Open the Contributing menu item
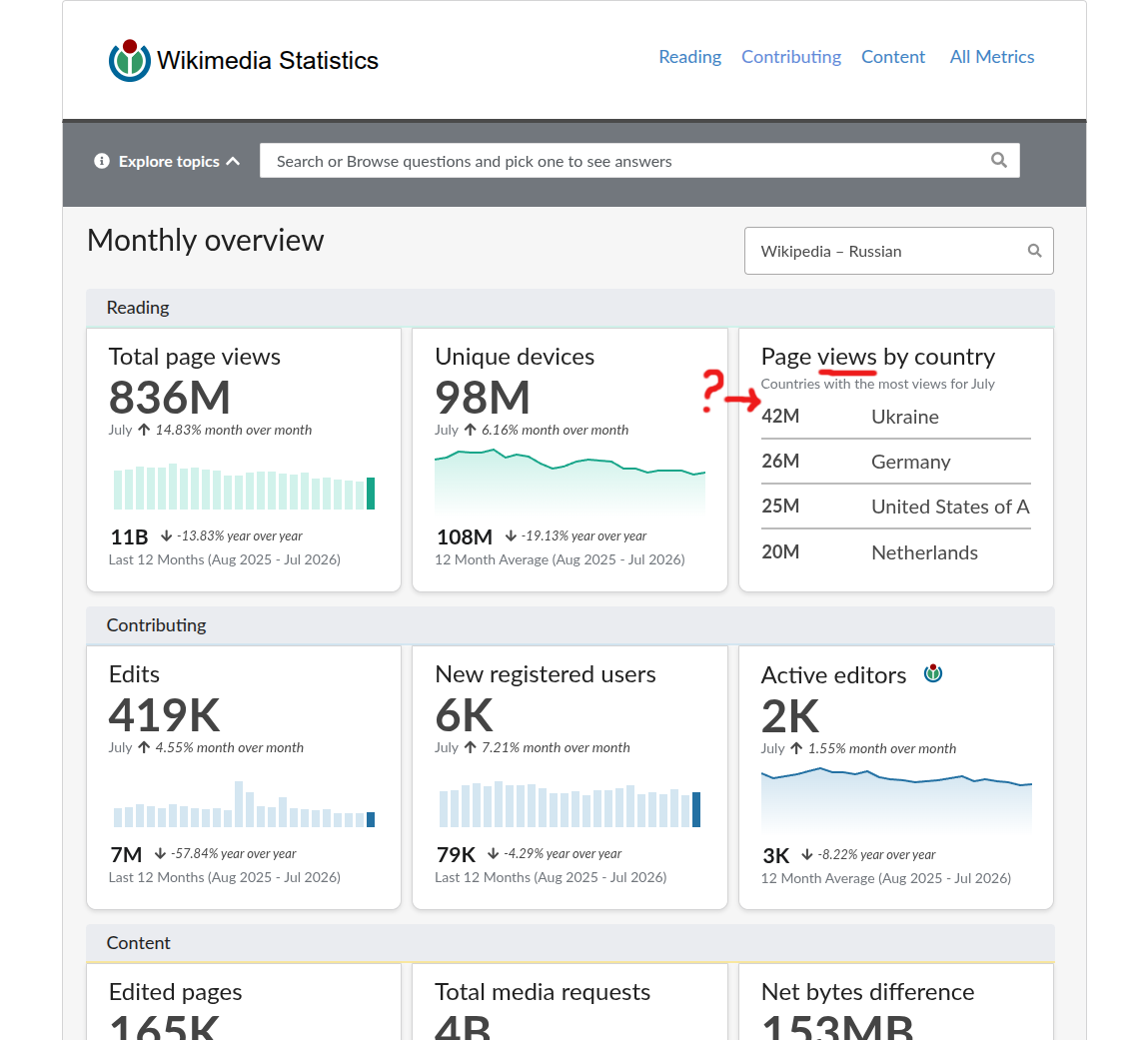1148x1040 pixels. pos(790,57)
